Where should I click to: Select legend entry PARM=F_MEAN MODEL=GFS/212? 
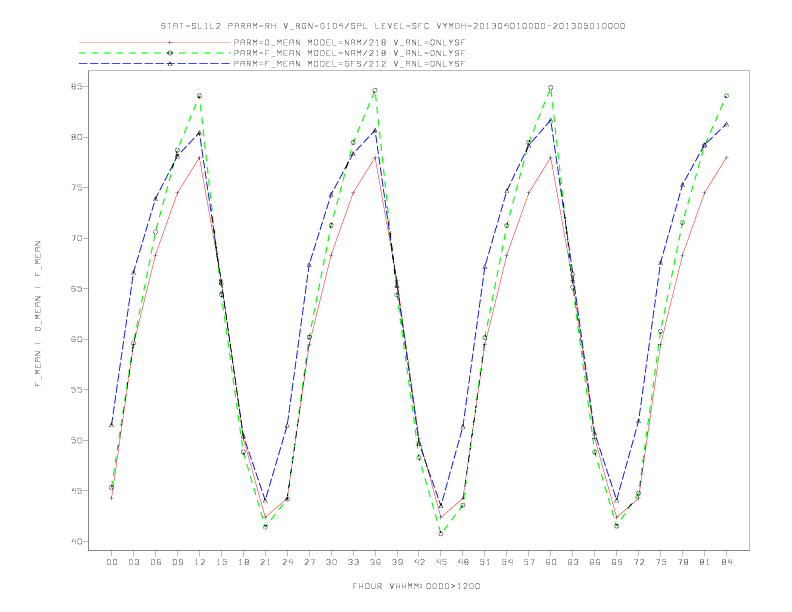pyautogui.click(x=349, y=64)
